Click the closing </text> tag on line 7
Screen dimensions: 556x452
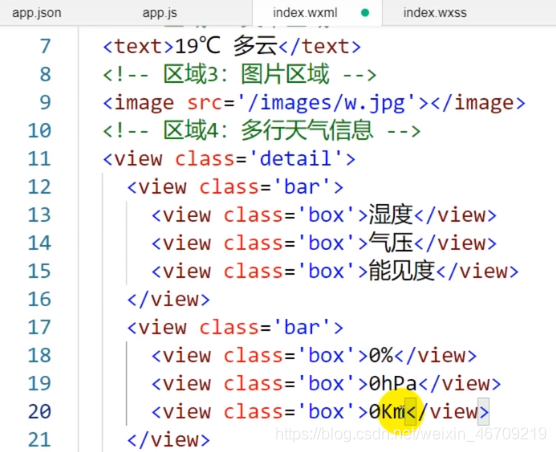tap(320, 46)
